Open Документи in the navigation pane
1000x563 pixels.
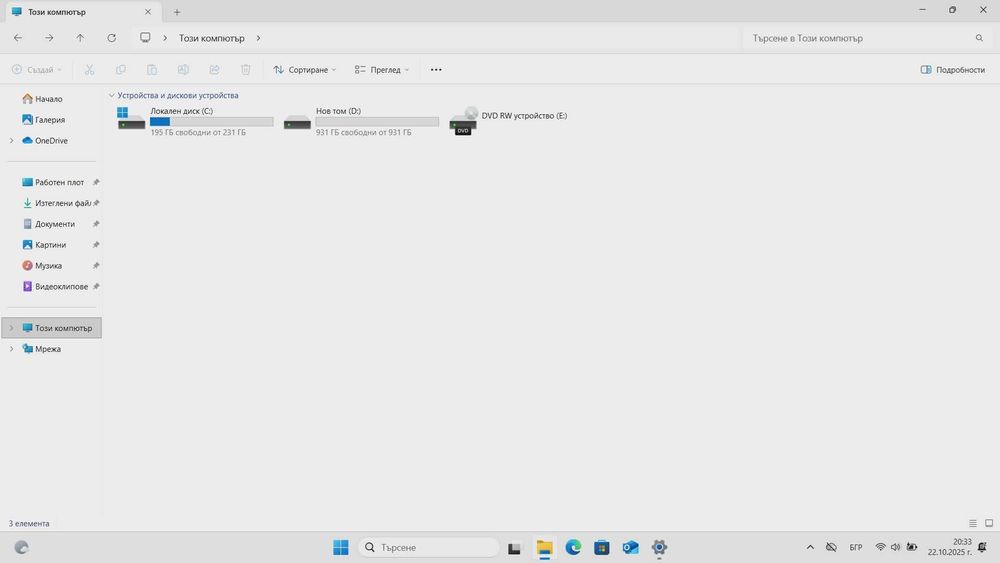tap(51, 224)
